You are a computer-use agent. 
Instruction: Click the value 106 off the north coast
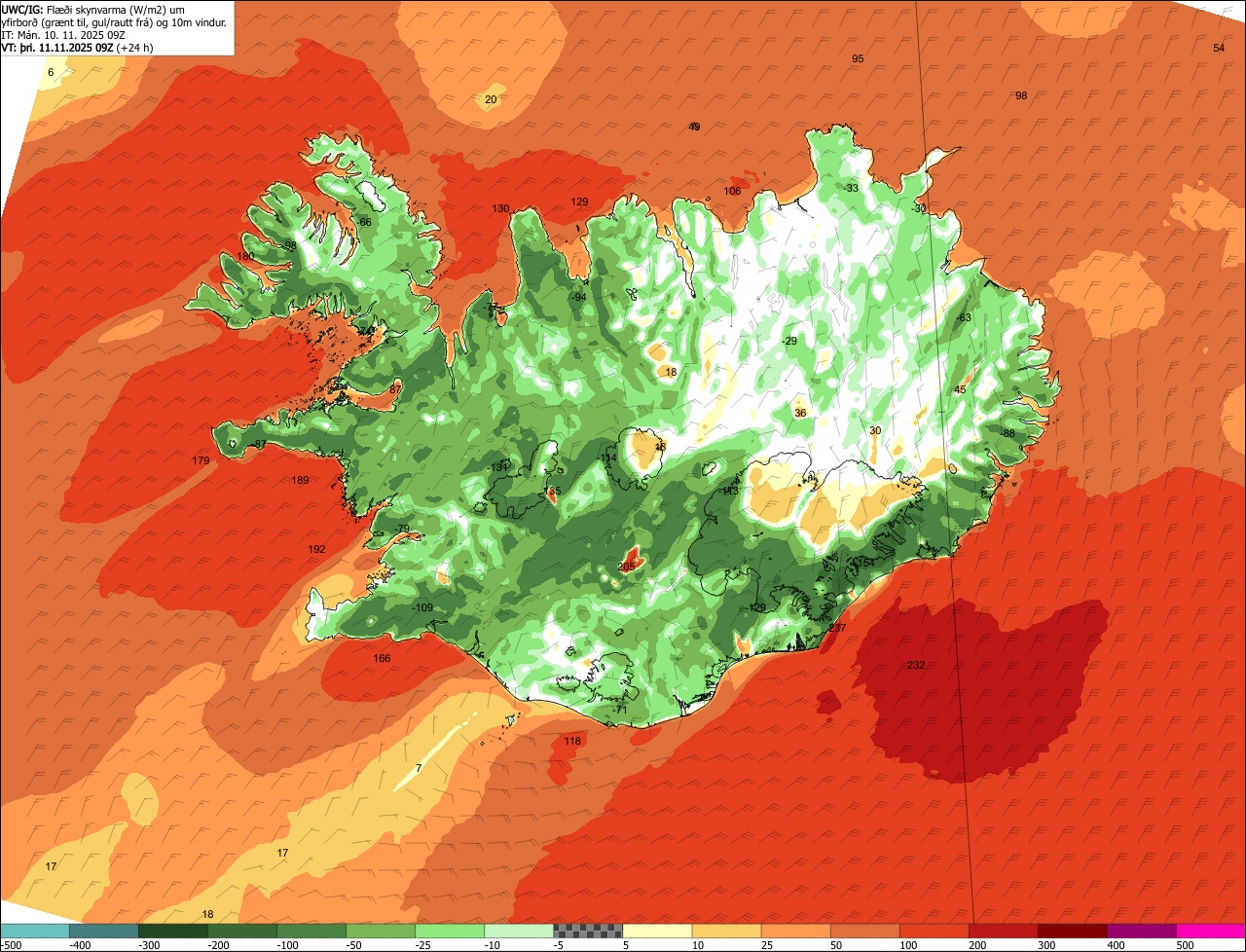tap(732, 191)
